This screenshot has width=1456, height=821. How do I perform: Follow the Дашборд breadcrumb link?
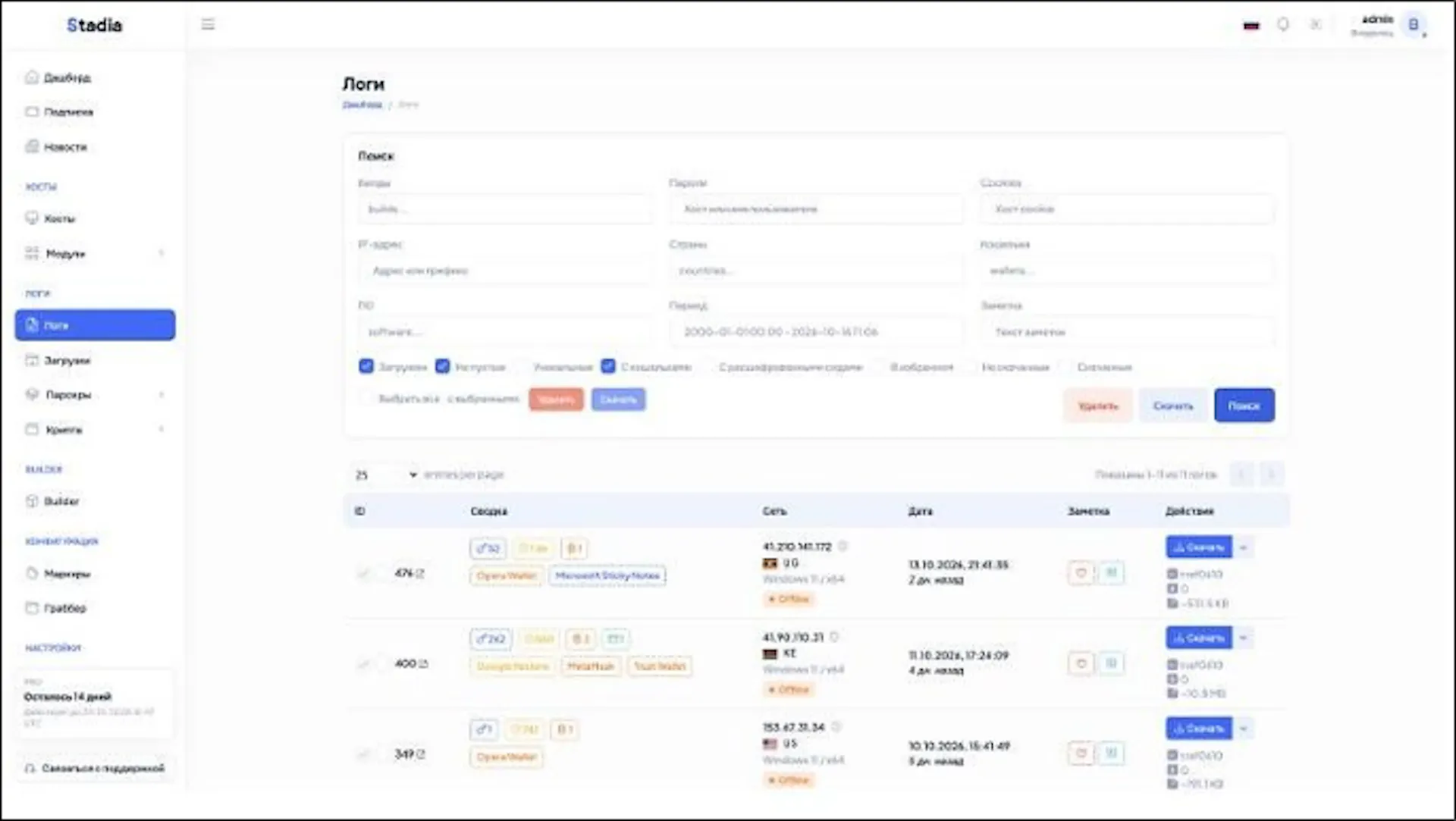(x=362, y=105)
